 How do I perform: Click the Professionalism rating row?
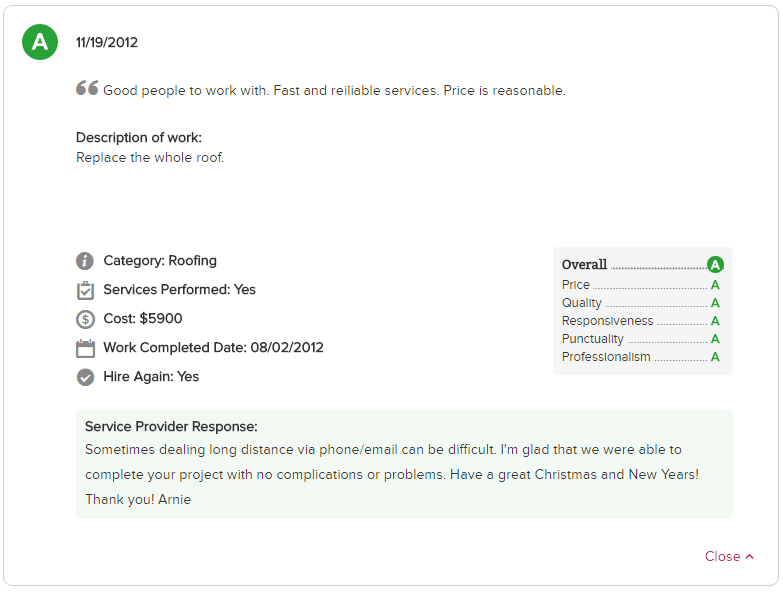click(641, 357)
